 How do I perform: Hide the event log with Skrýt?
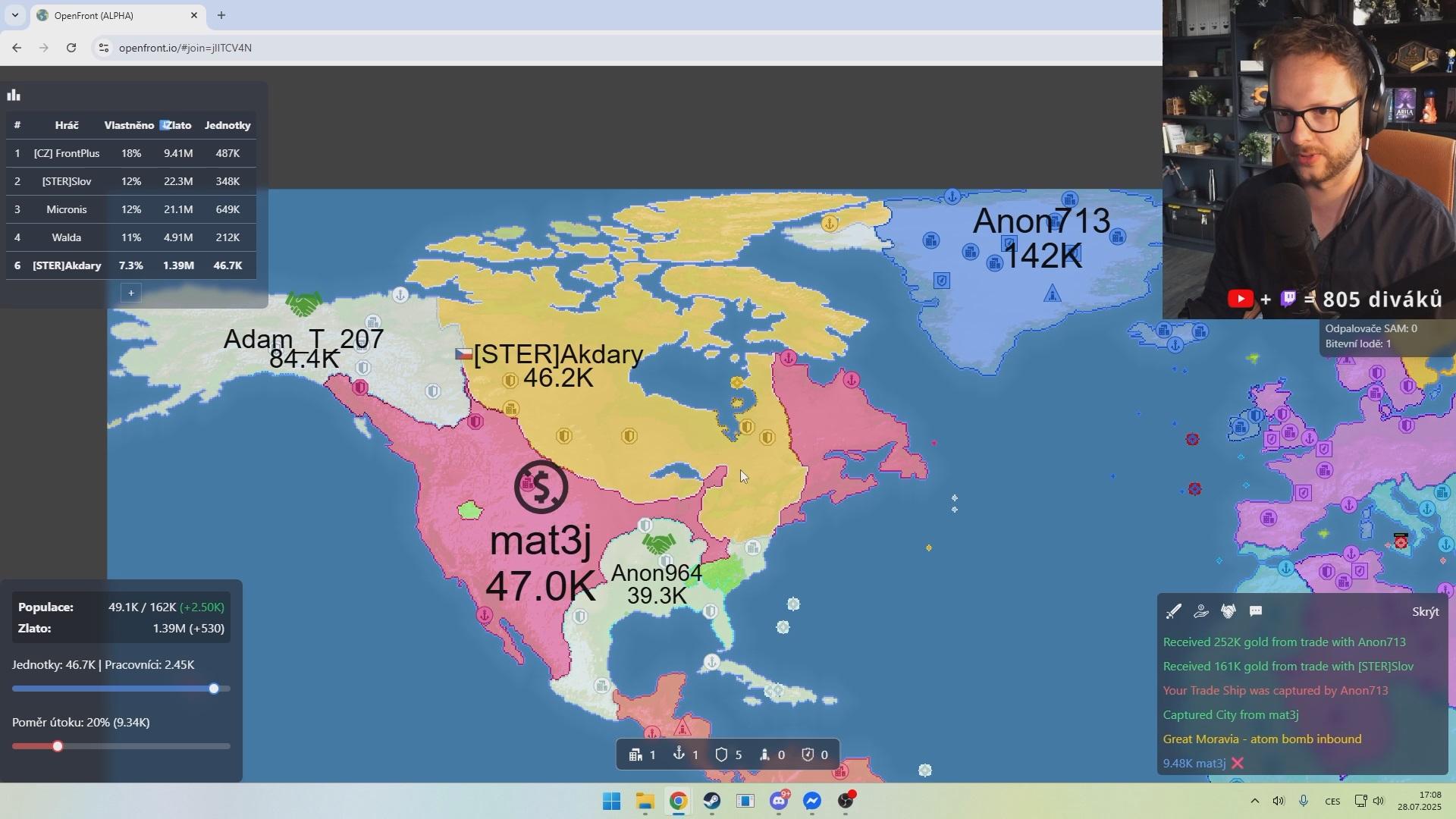[1425, 611]
